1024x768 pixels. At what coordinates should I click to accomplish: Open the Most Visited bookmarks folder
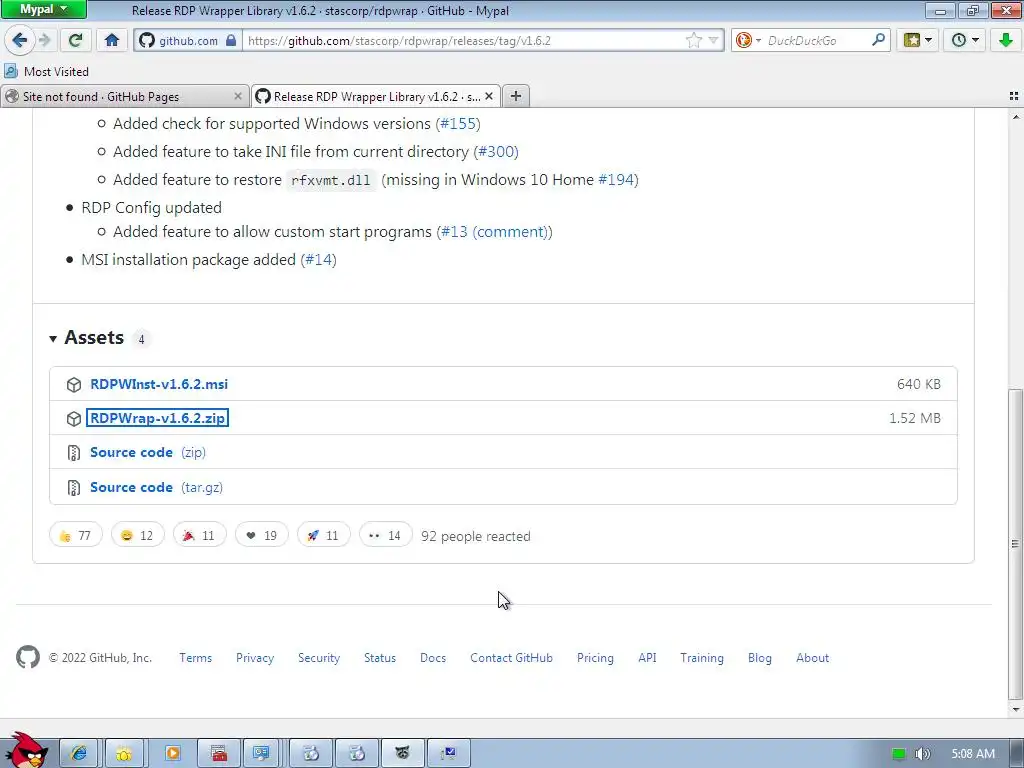[x=46, y=71]
